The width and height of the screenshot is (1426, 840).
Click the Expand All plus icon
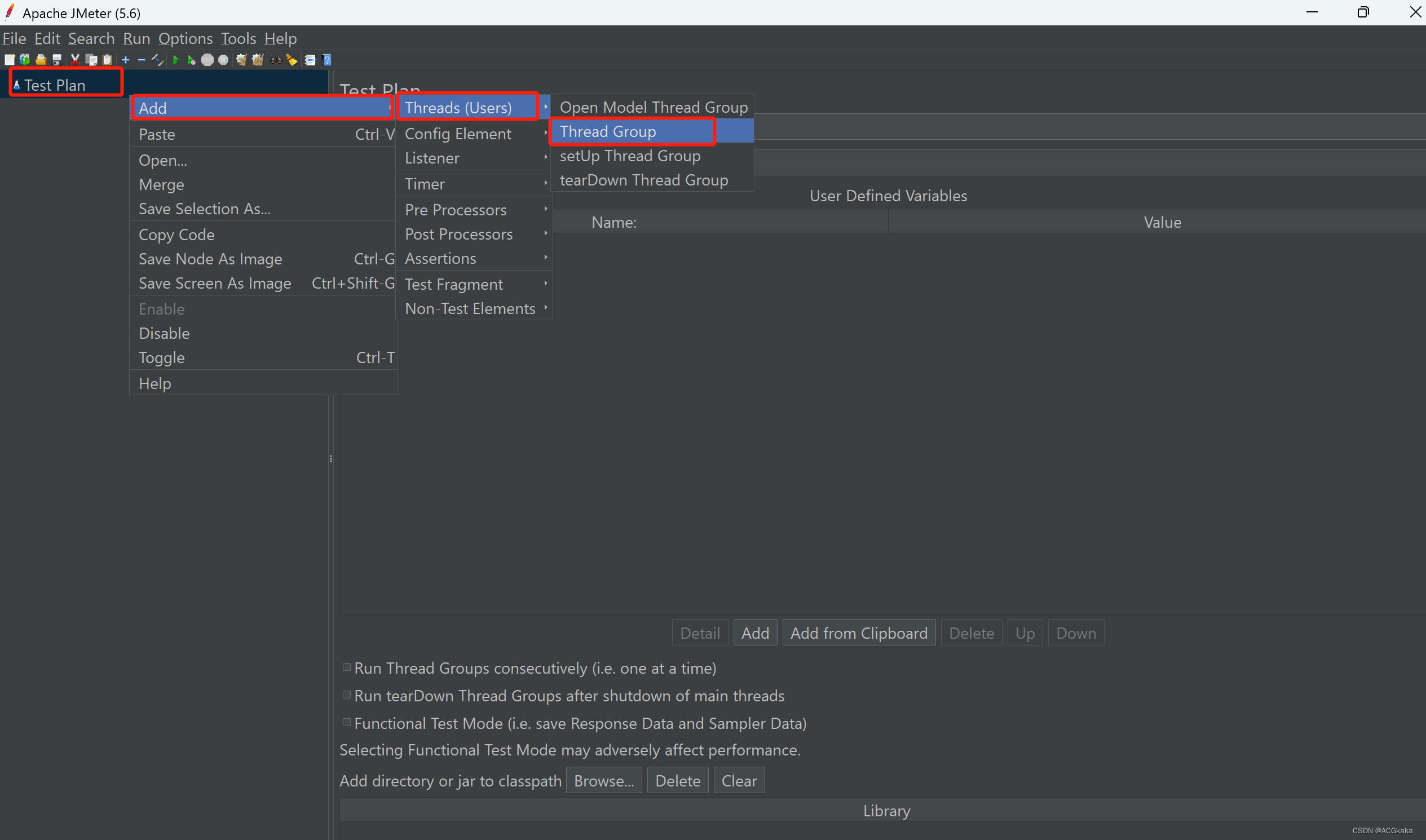(x=126, y=60)
